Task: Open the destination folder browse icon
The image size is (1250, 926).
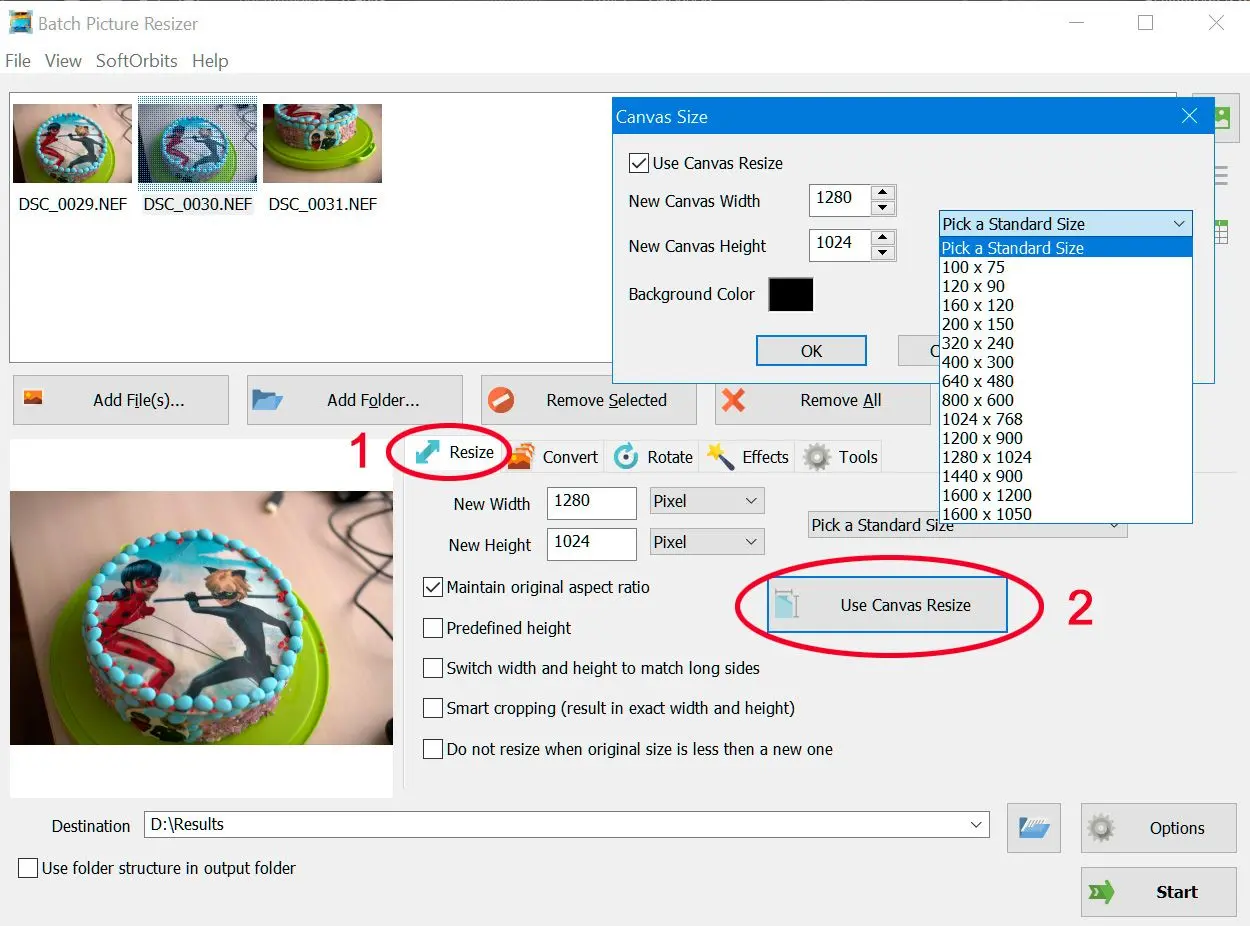Action: coord(1034,827)
